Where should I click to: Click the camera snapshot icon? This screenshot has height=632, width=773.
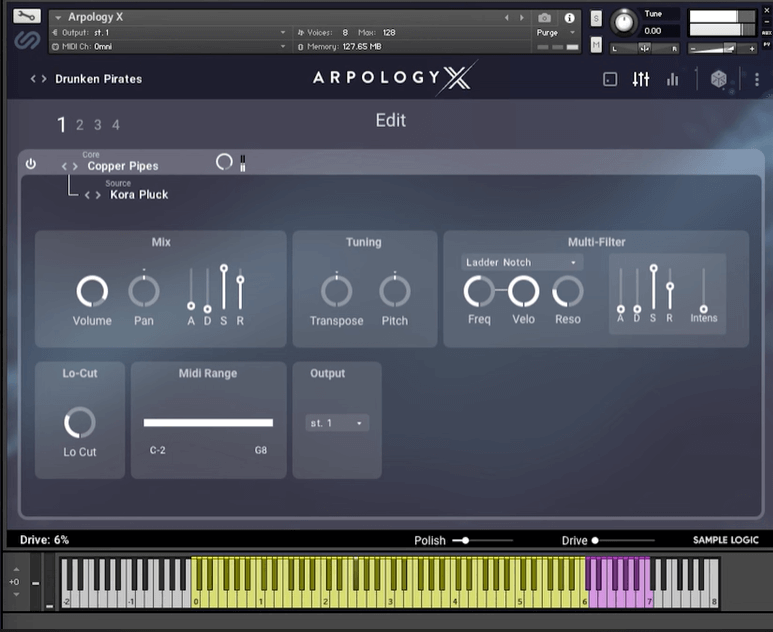(x=545, y=18)
